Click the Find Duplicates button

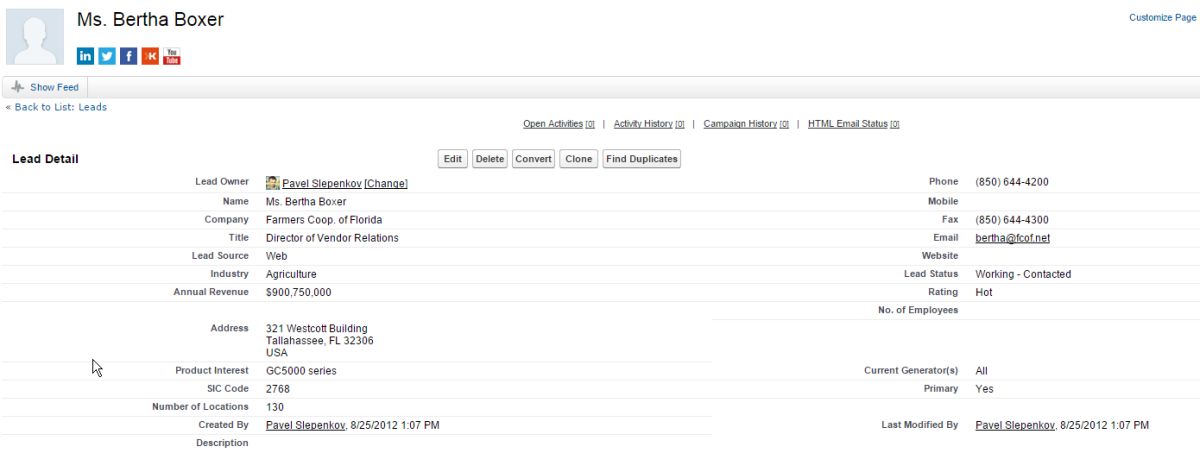tap(641, 159)
